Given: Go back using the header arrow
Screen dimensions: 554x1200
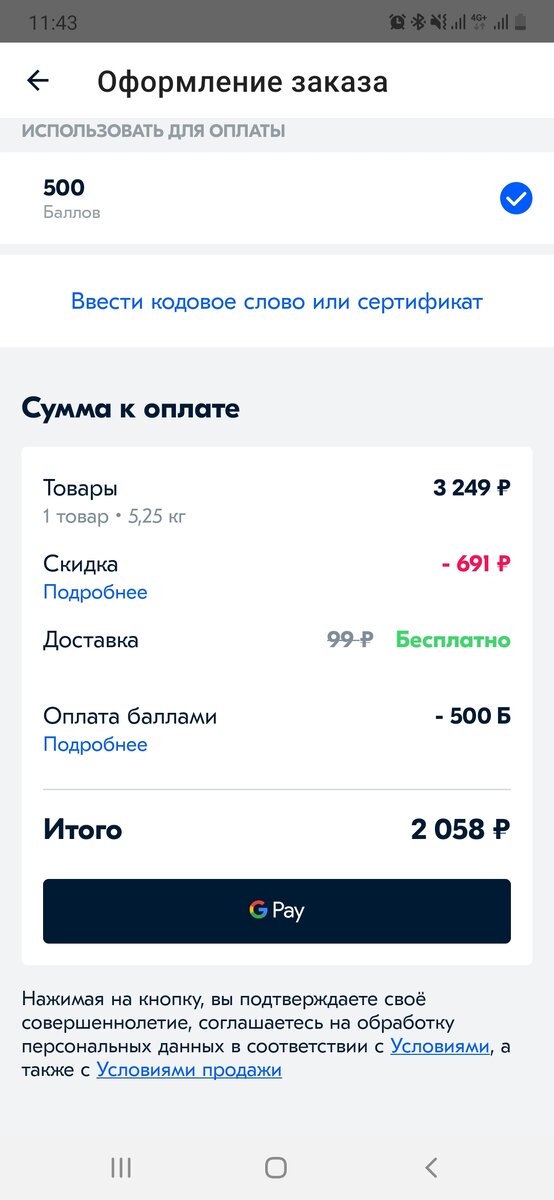Looking at the screenshot, I should tap(38, 81).
